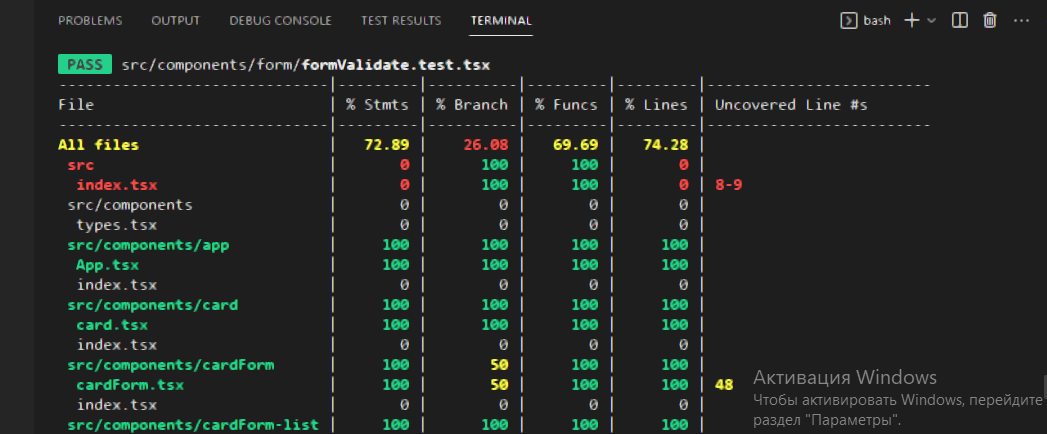The image size is (1047, 434).
Task: Click All files branch value 26.08
Action: tap(485, 145)
